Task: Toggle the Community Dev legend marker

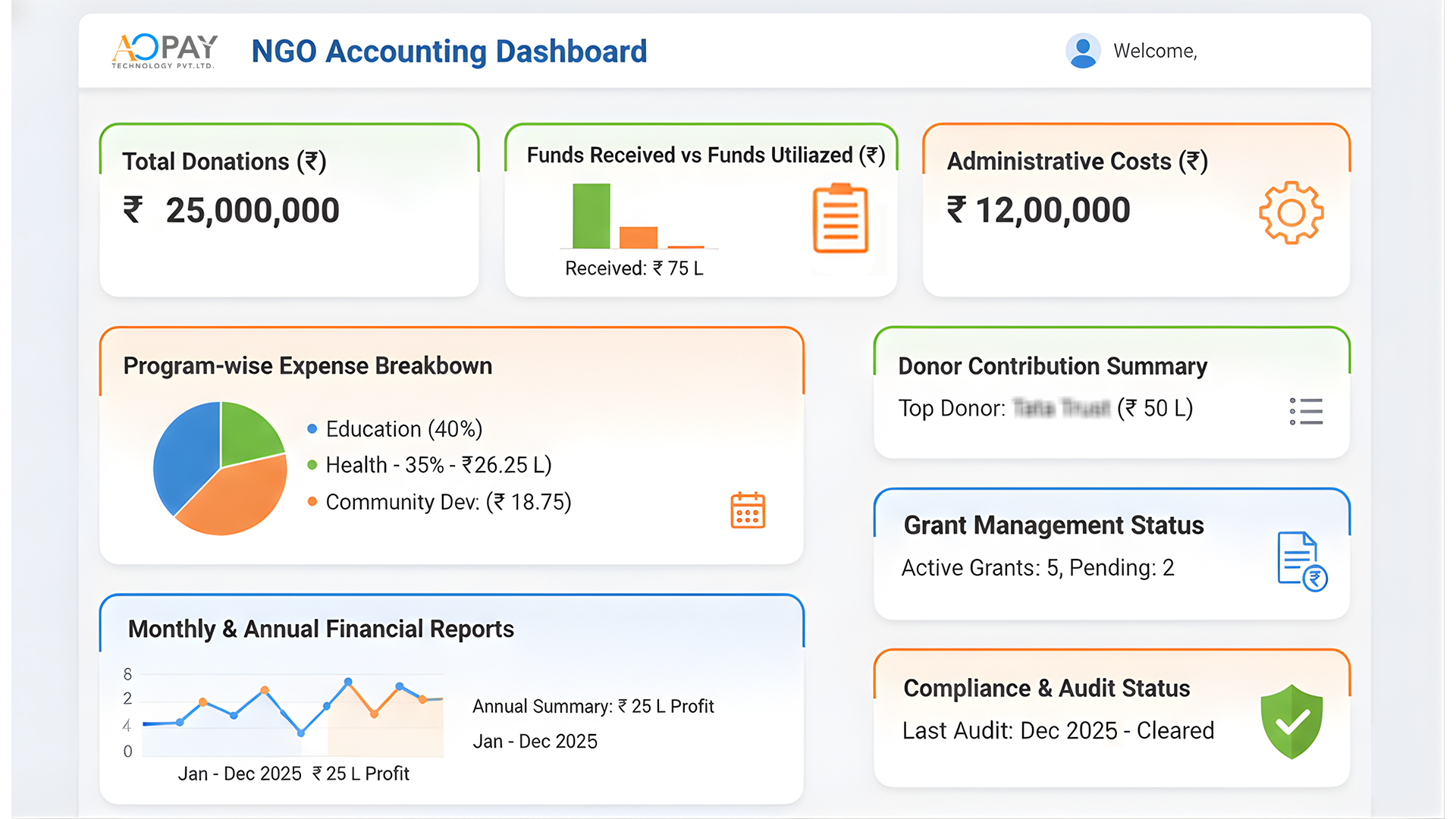Action: click(x=312, y=501)
